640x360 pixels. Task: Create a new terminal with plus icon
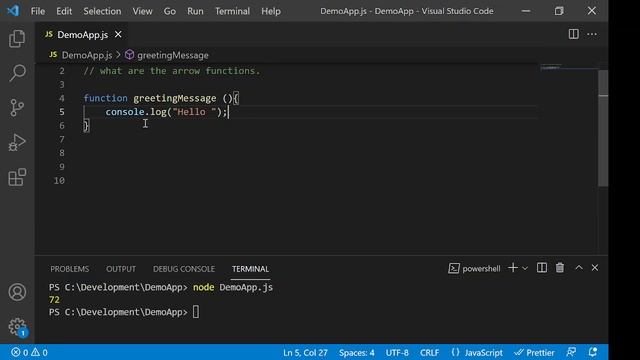click(513, 268)
